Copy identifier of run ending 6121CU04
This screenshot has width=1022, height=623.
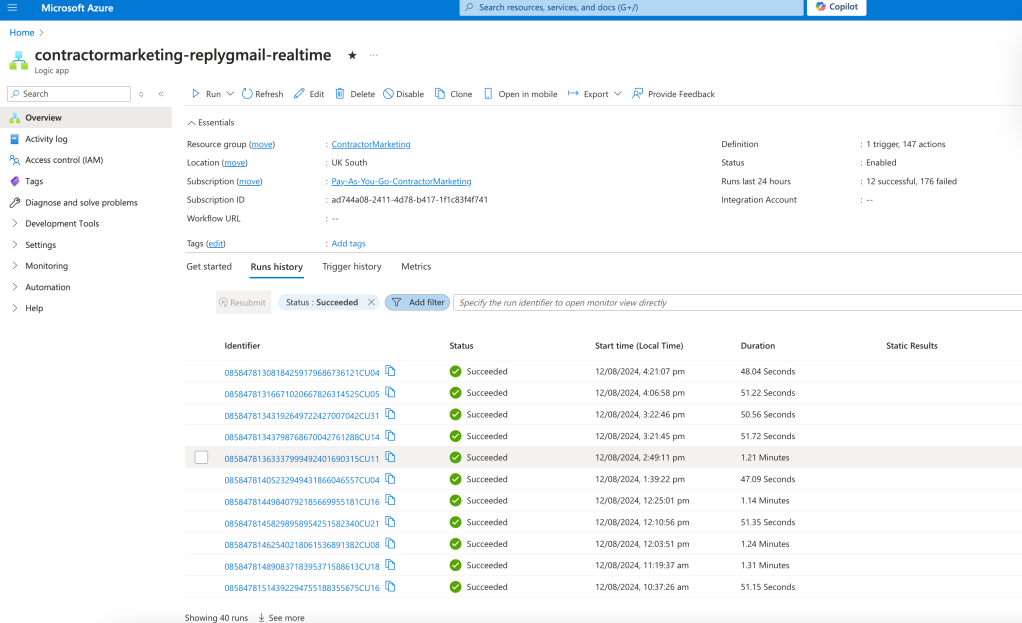point(390,371)
